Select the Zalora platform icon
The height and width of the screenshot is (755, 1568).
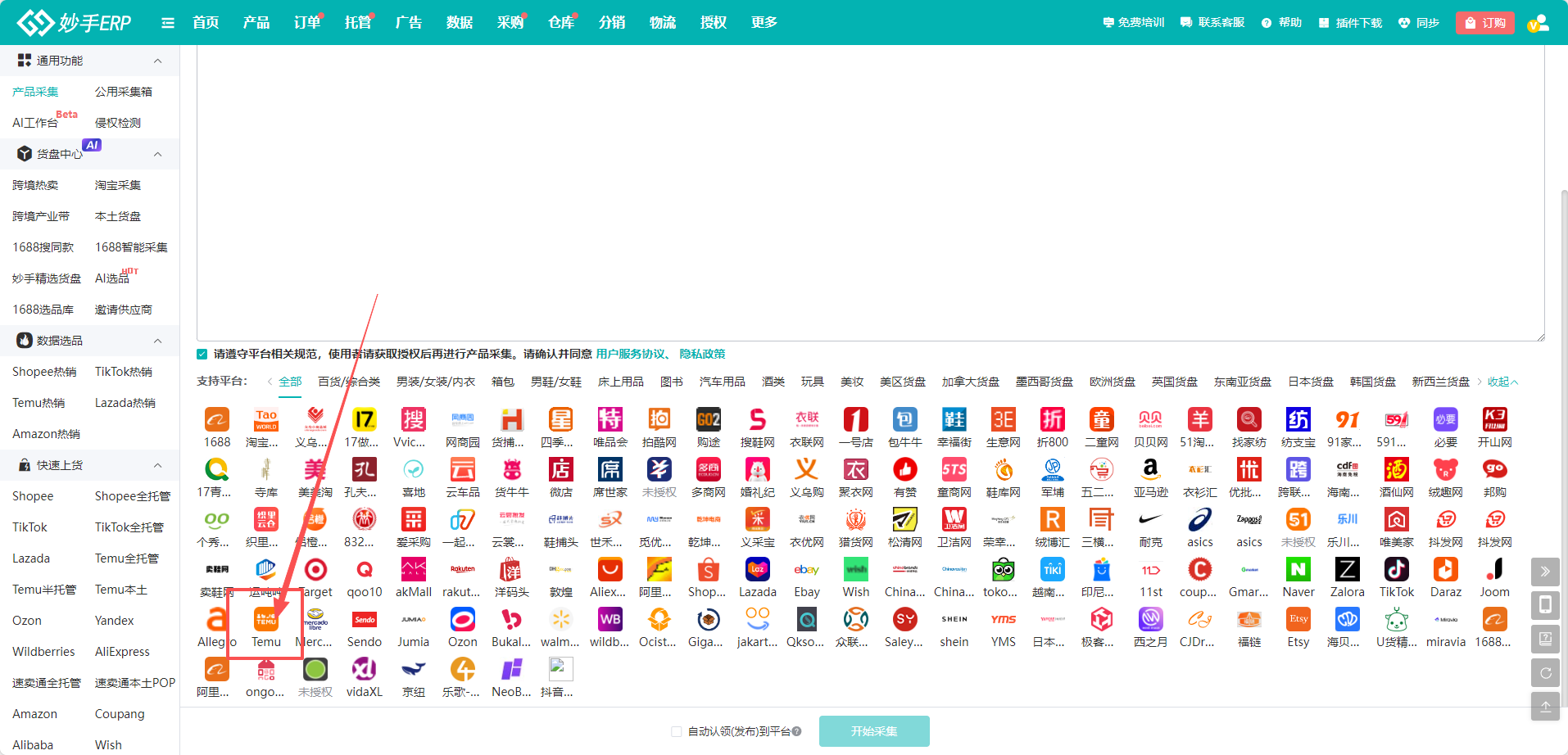1348,570
